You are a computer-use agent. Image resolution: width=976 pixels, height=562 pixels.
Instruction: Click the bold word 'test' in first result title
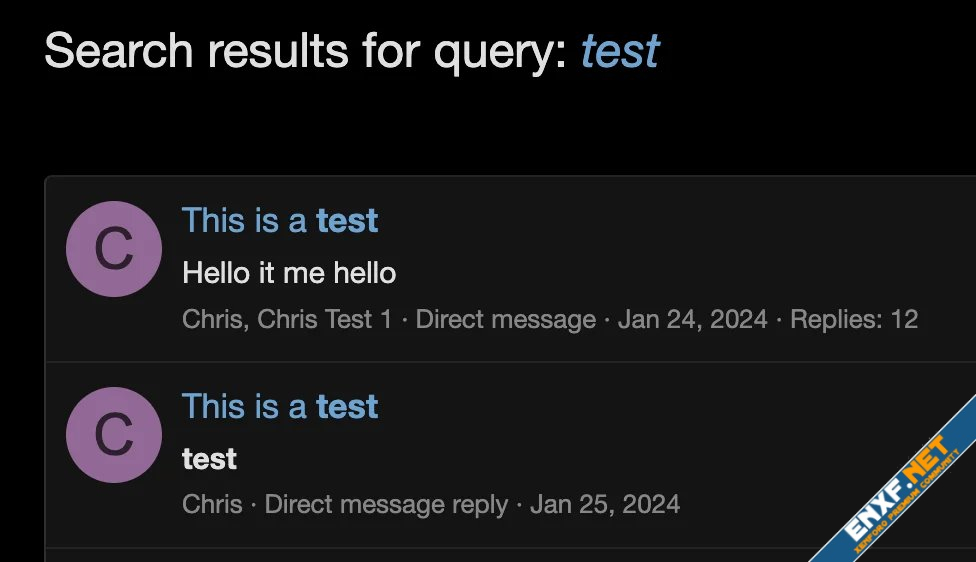[347, 220]
